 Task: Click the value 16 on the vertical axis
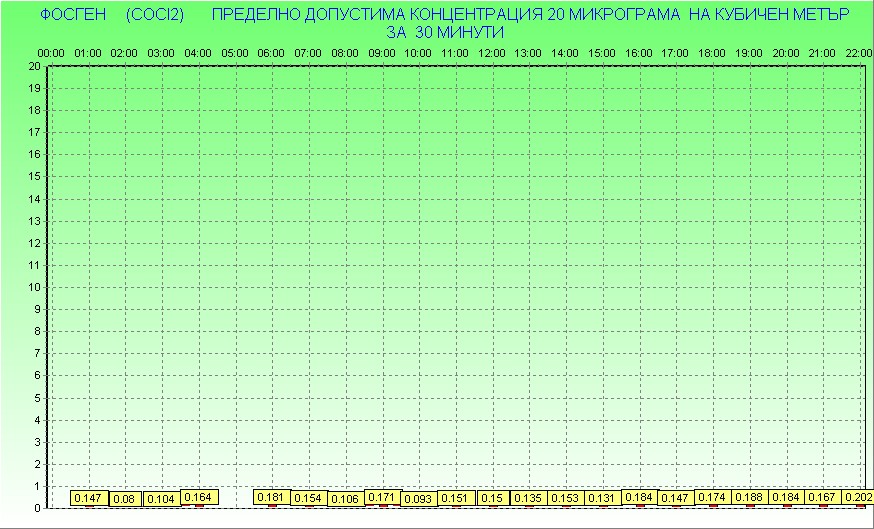coord(35,154)
